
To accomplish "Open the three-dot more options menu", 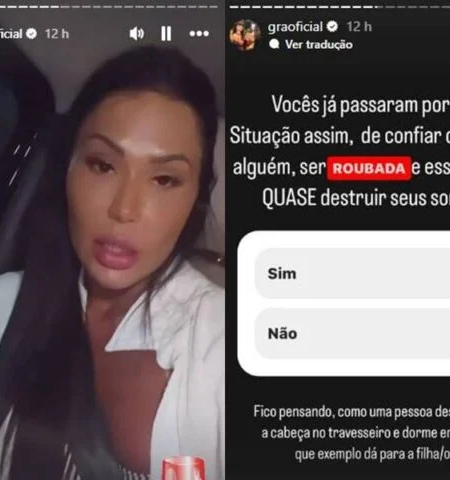I will point(199,34).
